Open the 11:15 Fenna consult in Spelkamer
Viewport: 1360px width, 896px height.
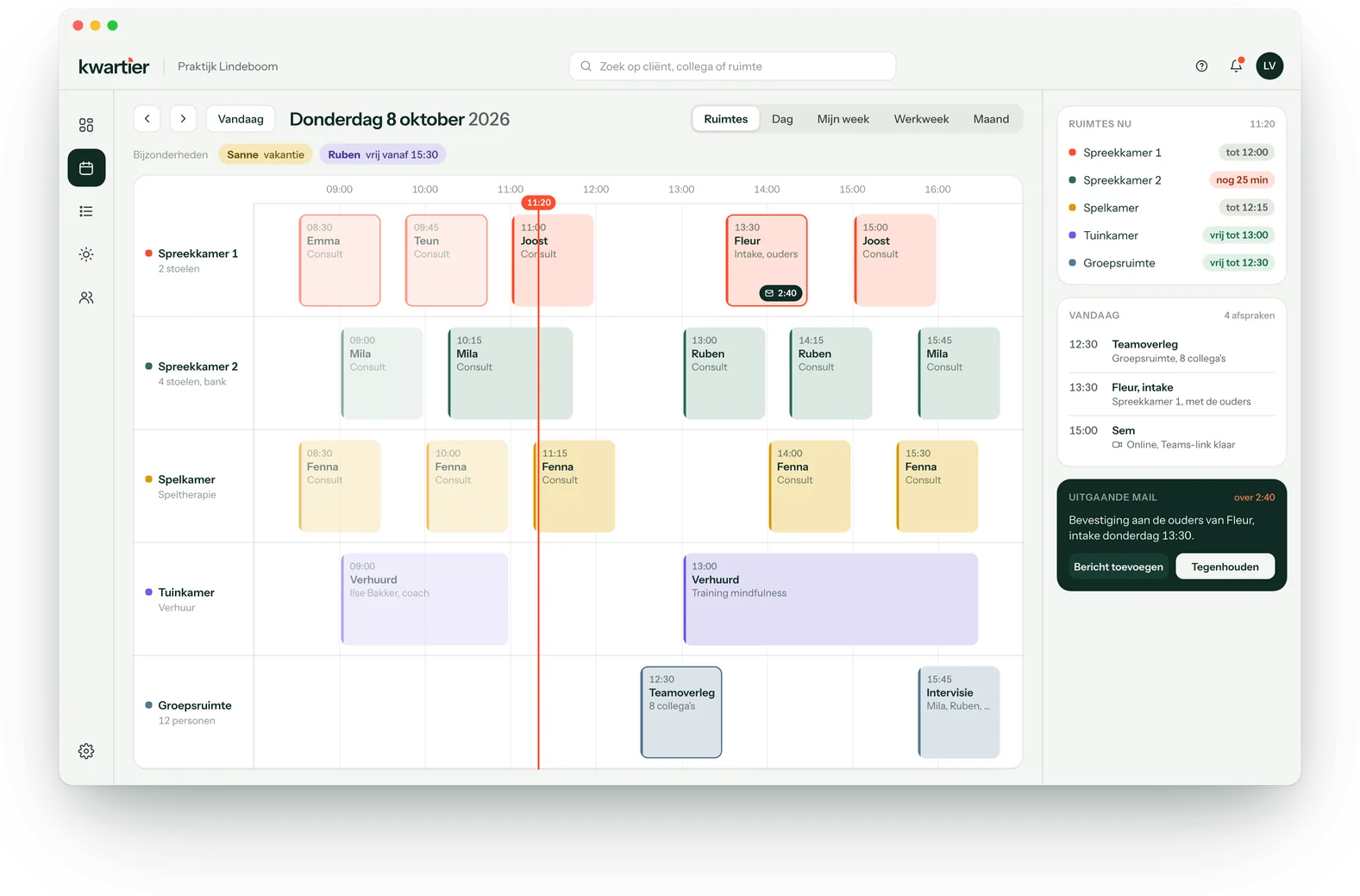pos(574,486)
